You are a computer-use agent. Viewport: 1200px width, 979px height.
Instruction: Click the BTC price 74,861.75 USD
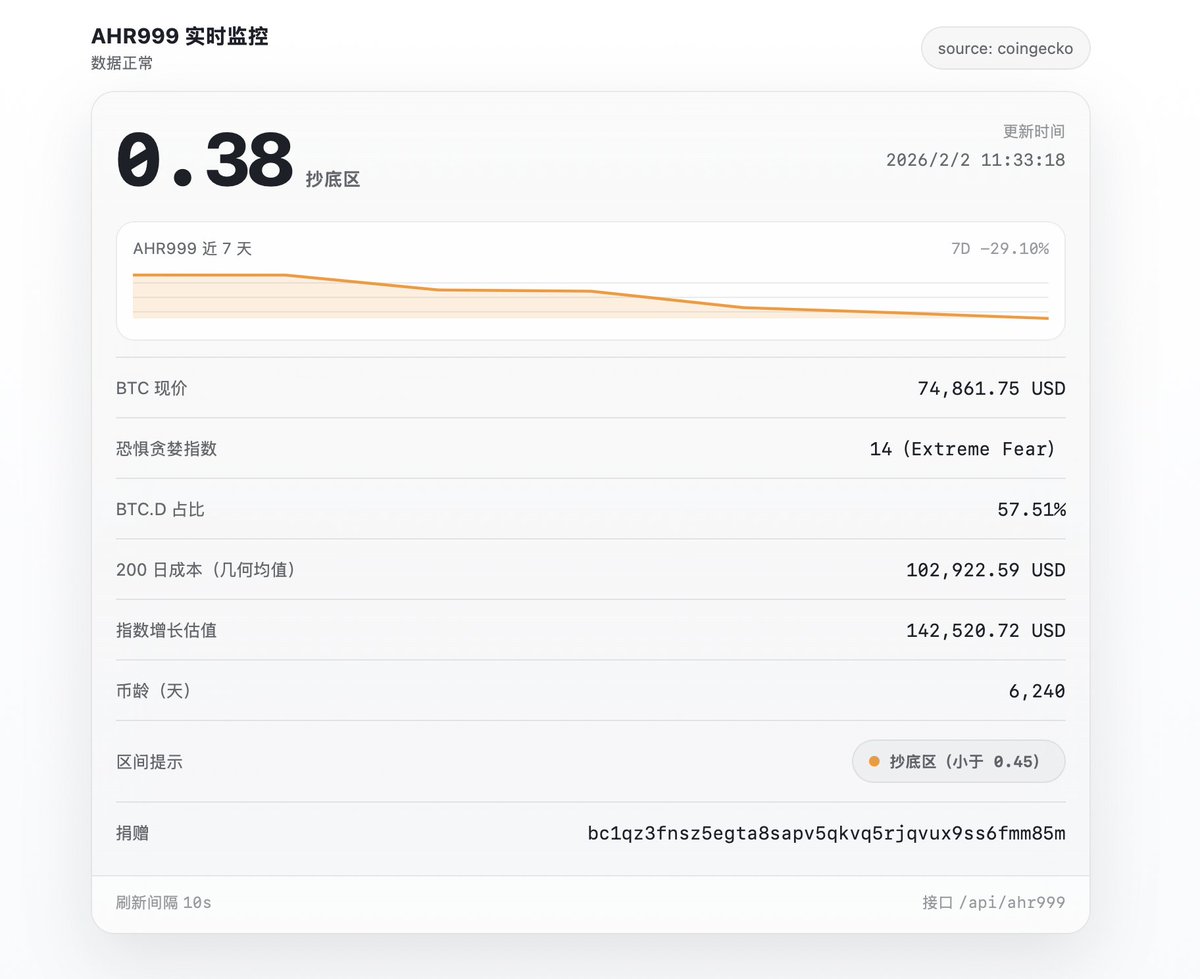coord(991,388)
